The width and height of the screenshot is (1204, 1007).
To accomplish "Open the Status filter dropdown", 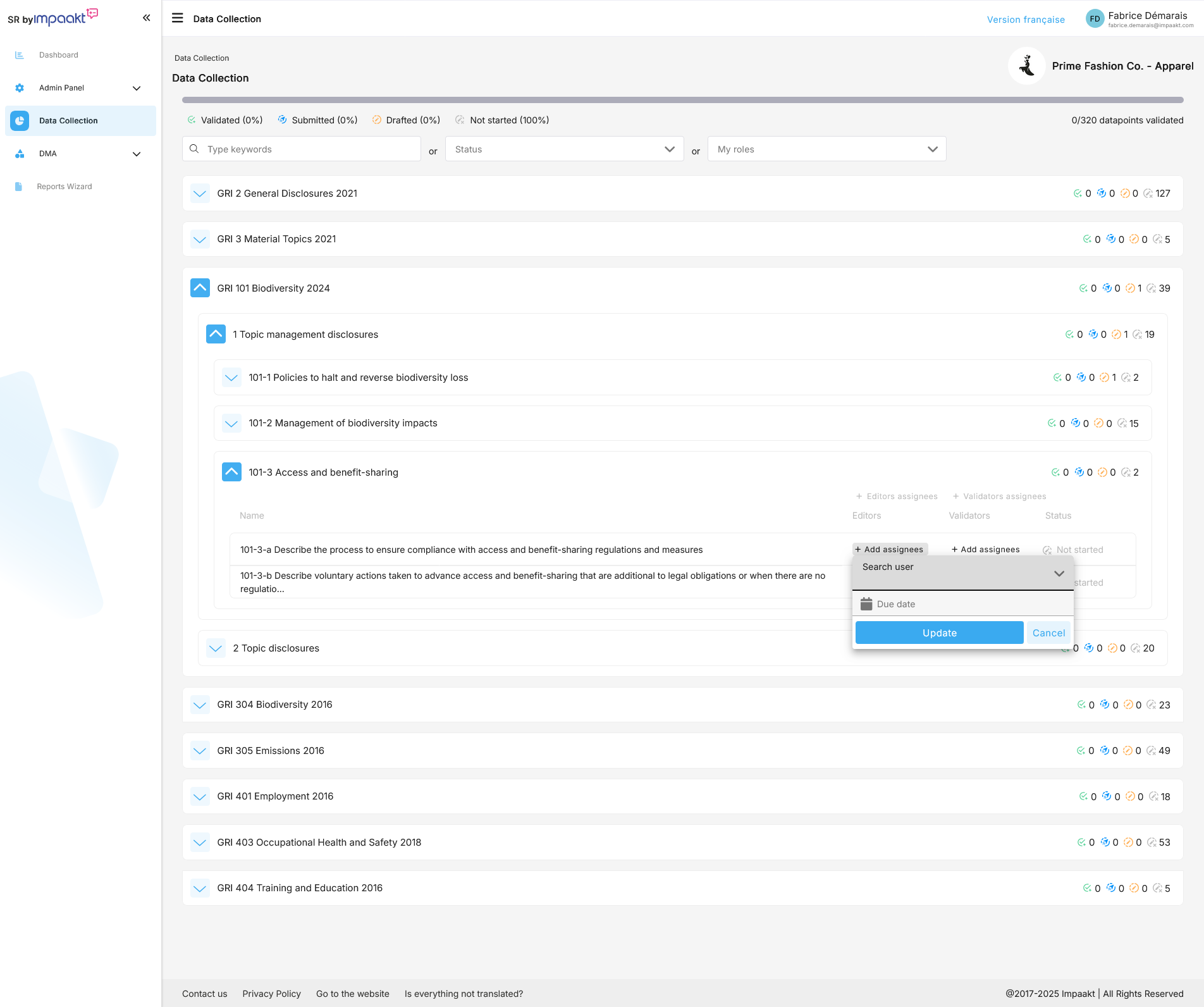I will (564, 149).
